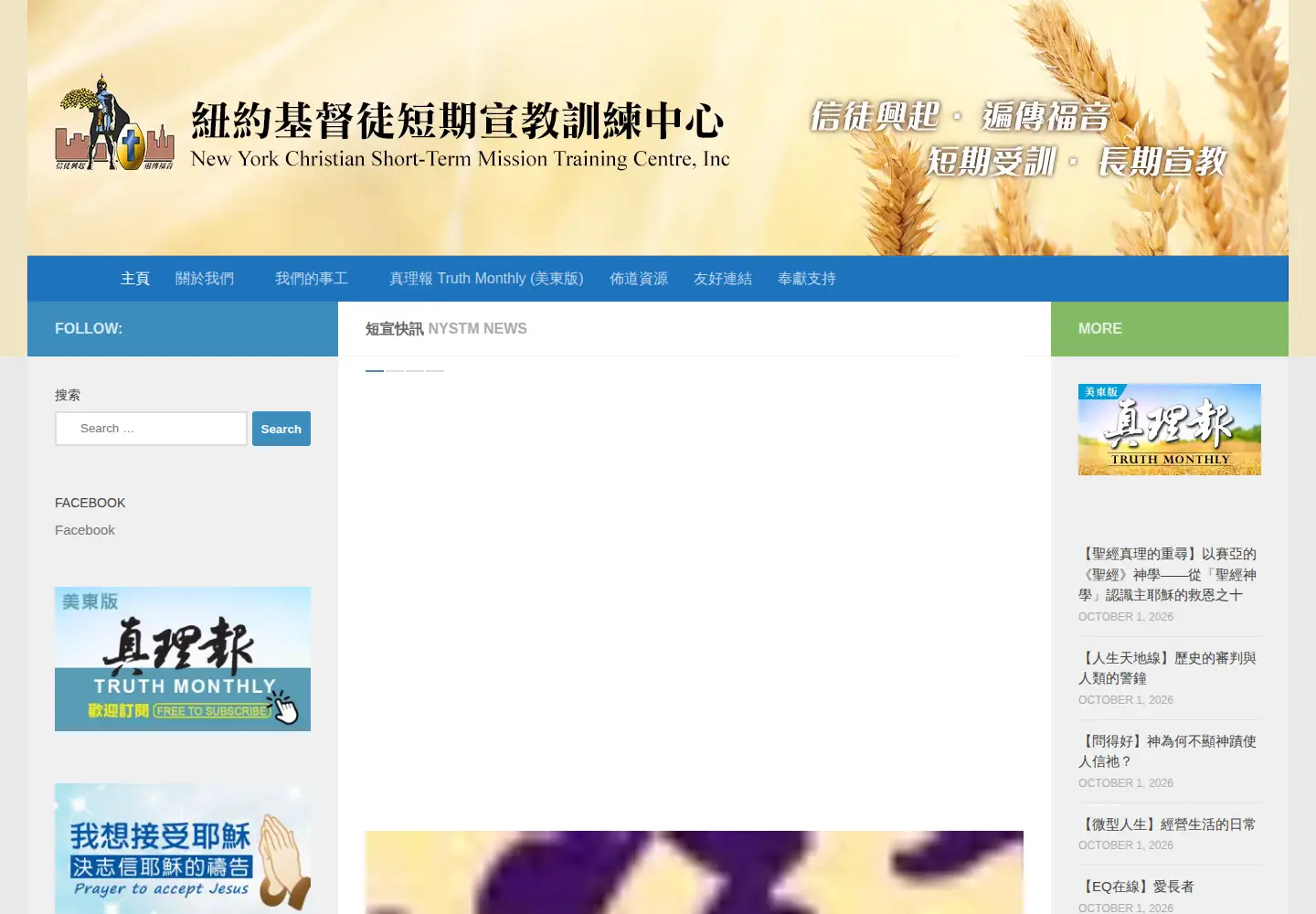Click the blue Search button
The image size is (1316, 914).
[281, 429]
